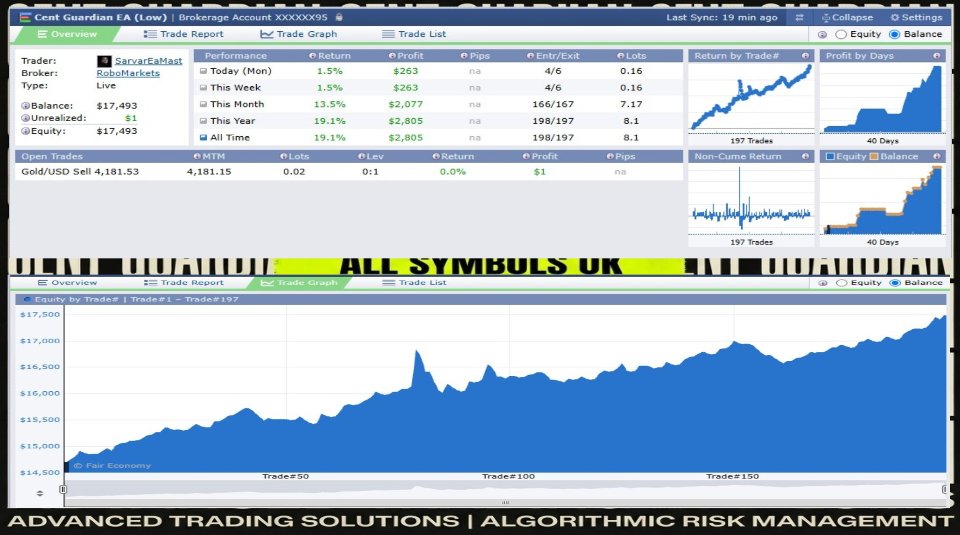Click info icon on Performance Lots column
Viewport: 960px width, 535px height.
click(x=620, y=56)
